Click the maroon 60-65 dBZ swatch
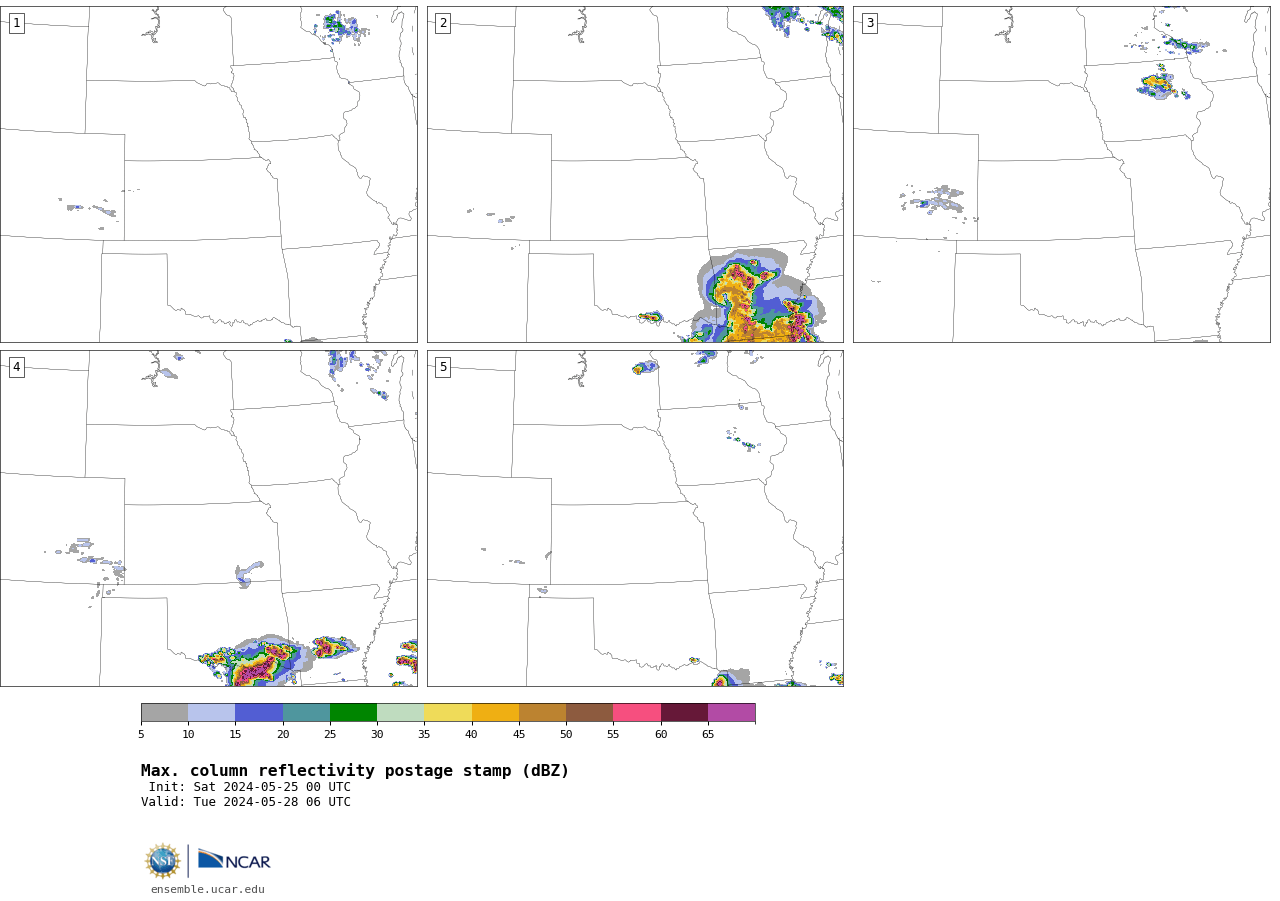1280x901 pixels. click(x=684, y=712)
